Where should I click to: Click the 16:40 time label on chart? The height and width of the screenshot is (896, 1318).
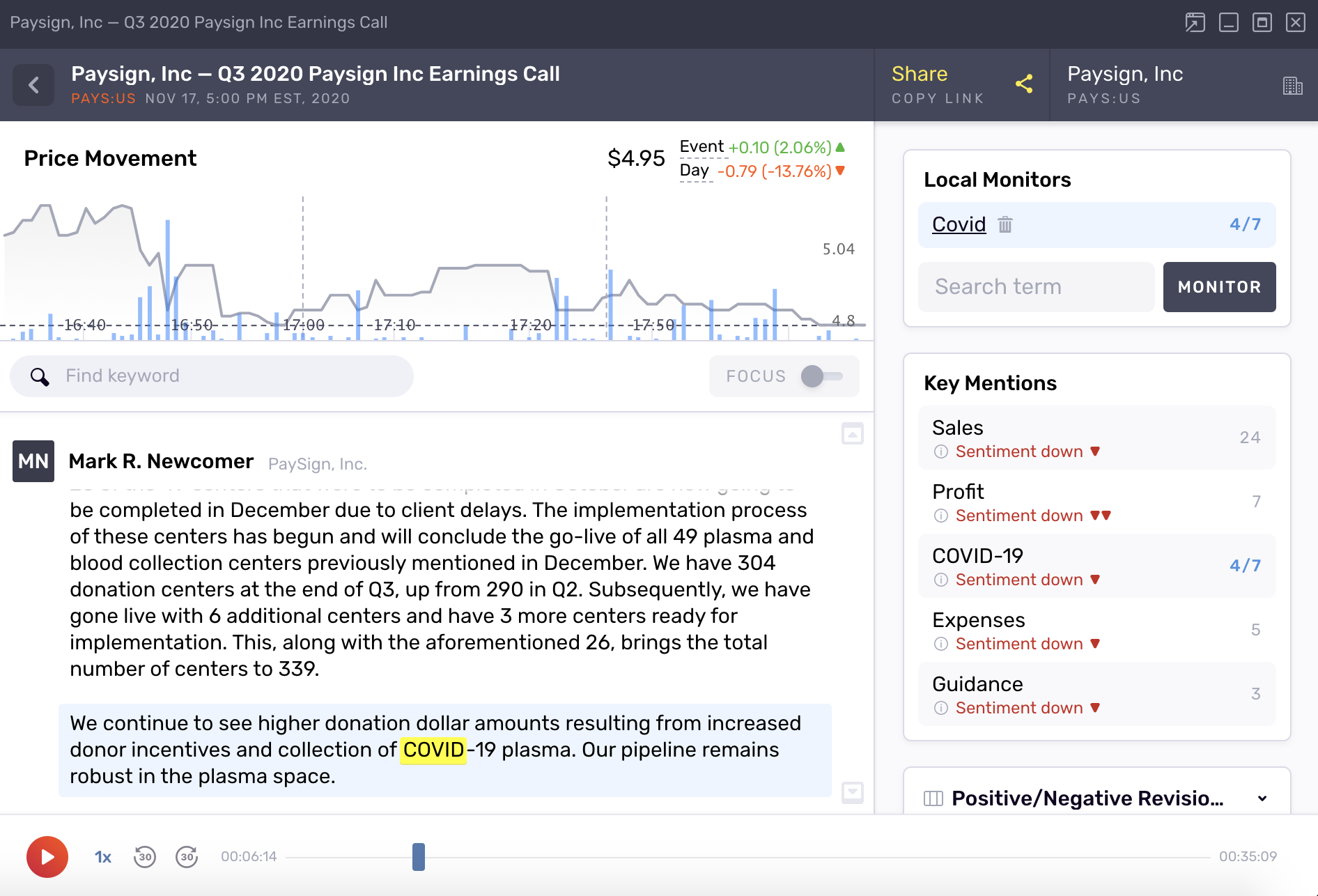(85, 325)
